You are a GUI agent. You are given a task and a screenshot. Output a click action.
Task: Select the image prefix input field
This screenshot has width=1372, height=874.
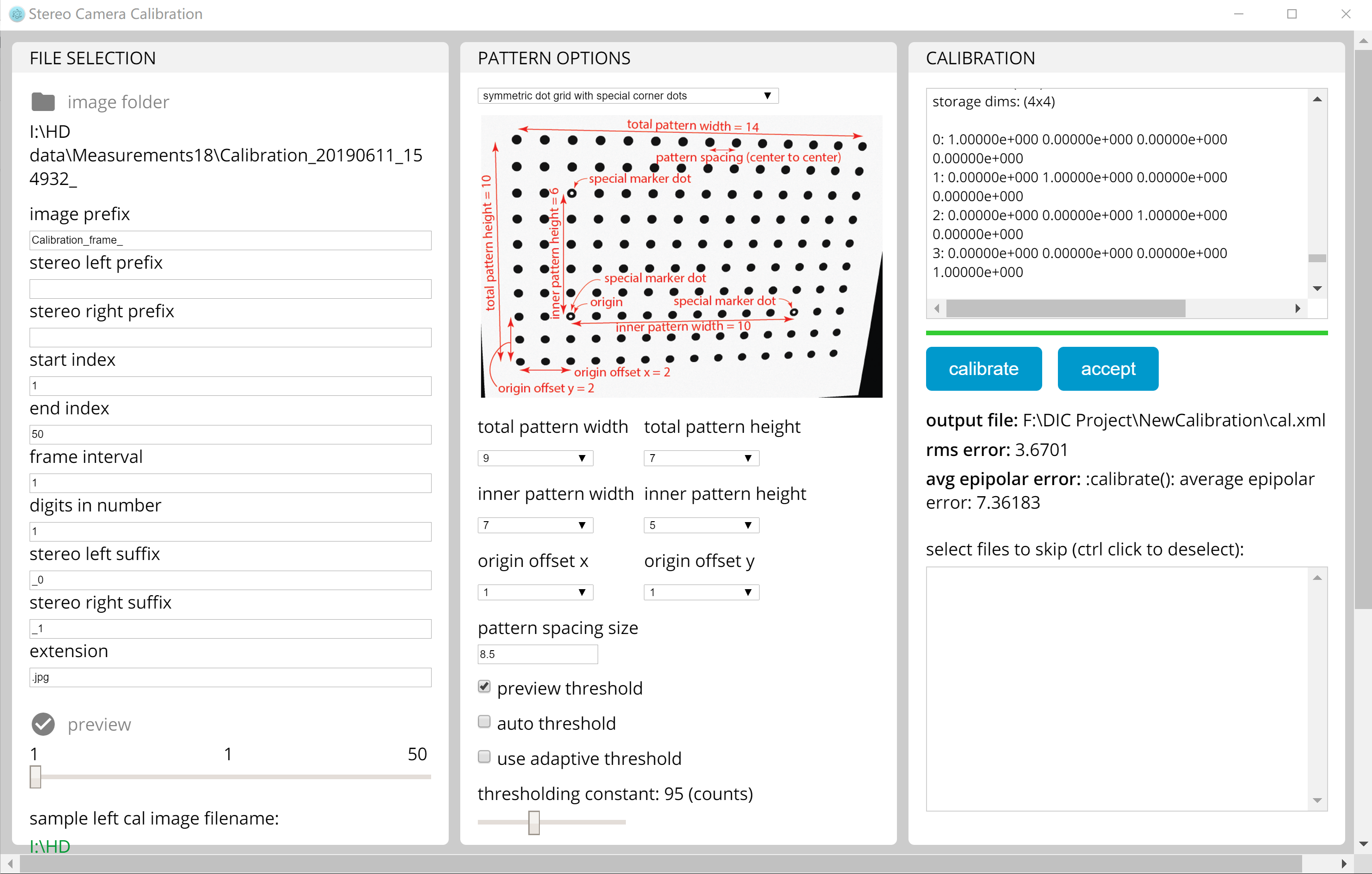coord(230,240)
